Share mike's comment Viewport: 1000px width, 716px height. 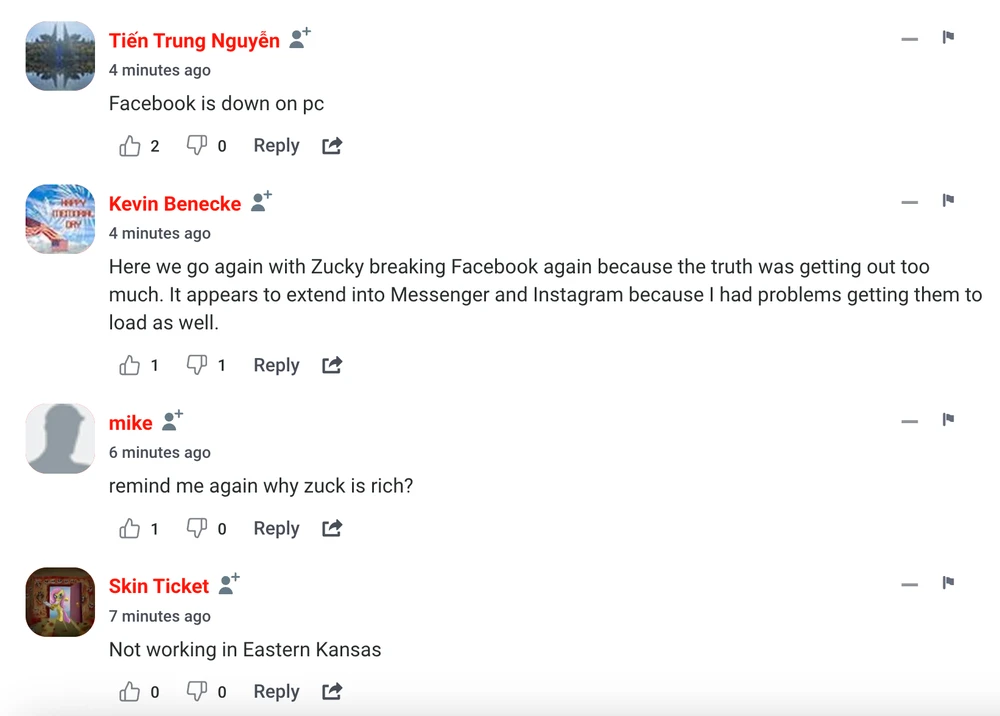click(332, 528)
